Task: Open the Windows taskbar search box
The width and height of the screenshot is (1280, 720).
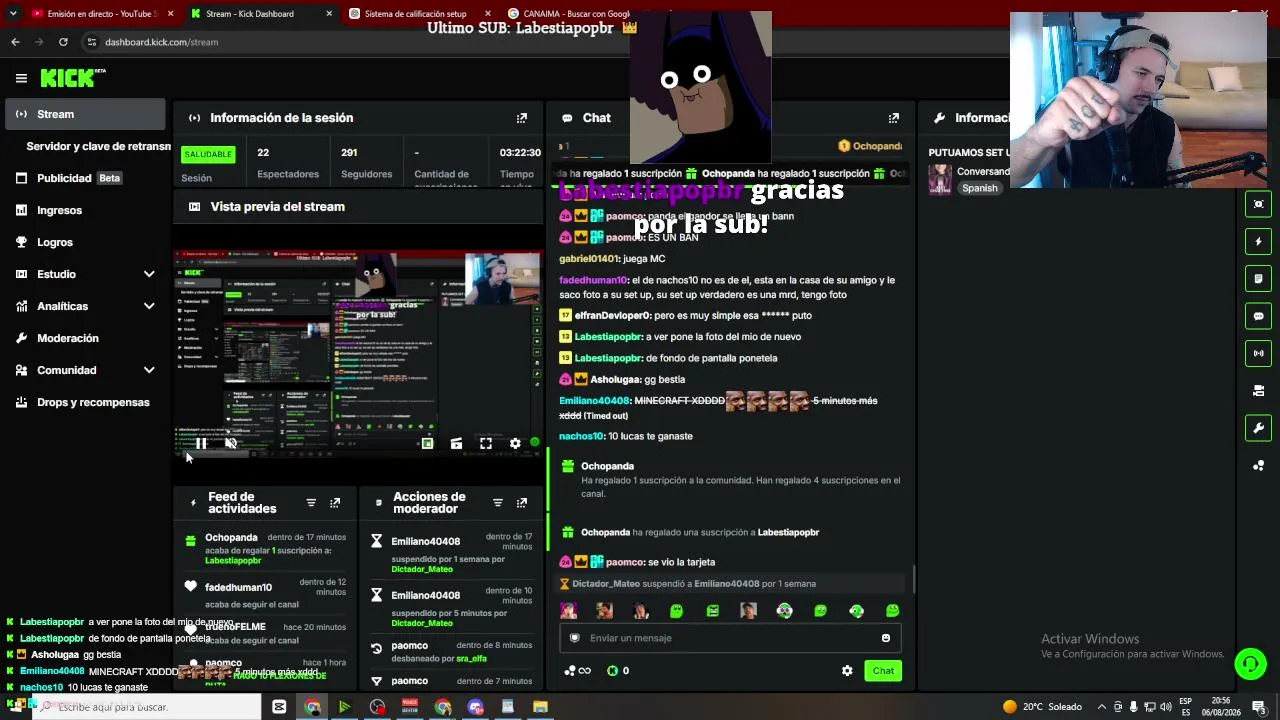Action: (x=146, y=707)
